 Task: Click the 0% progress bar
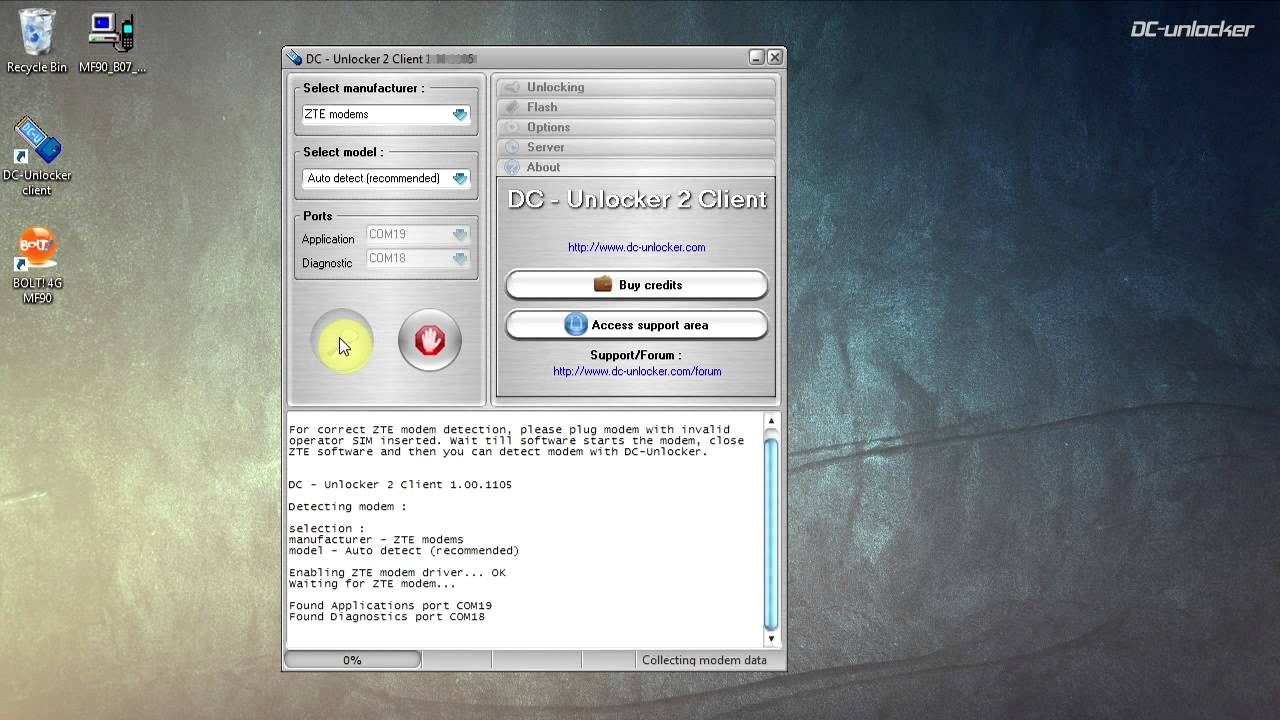[x=353, y=660]
